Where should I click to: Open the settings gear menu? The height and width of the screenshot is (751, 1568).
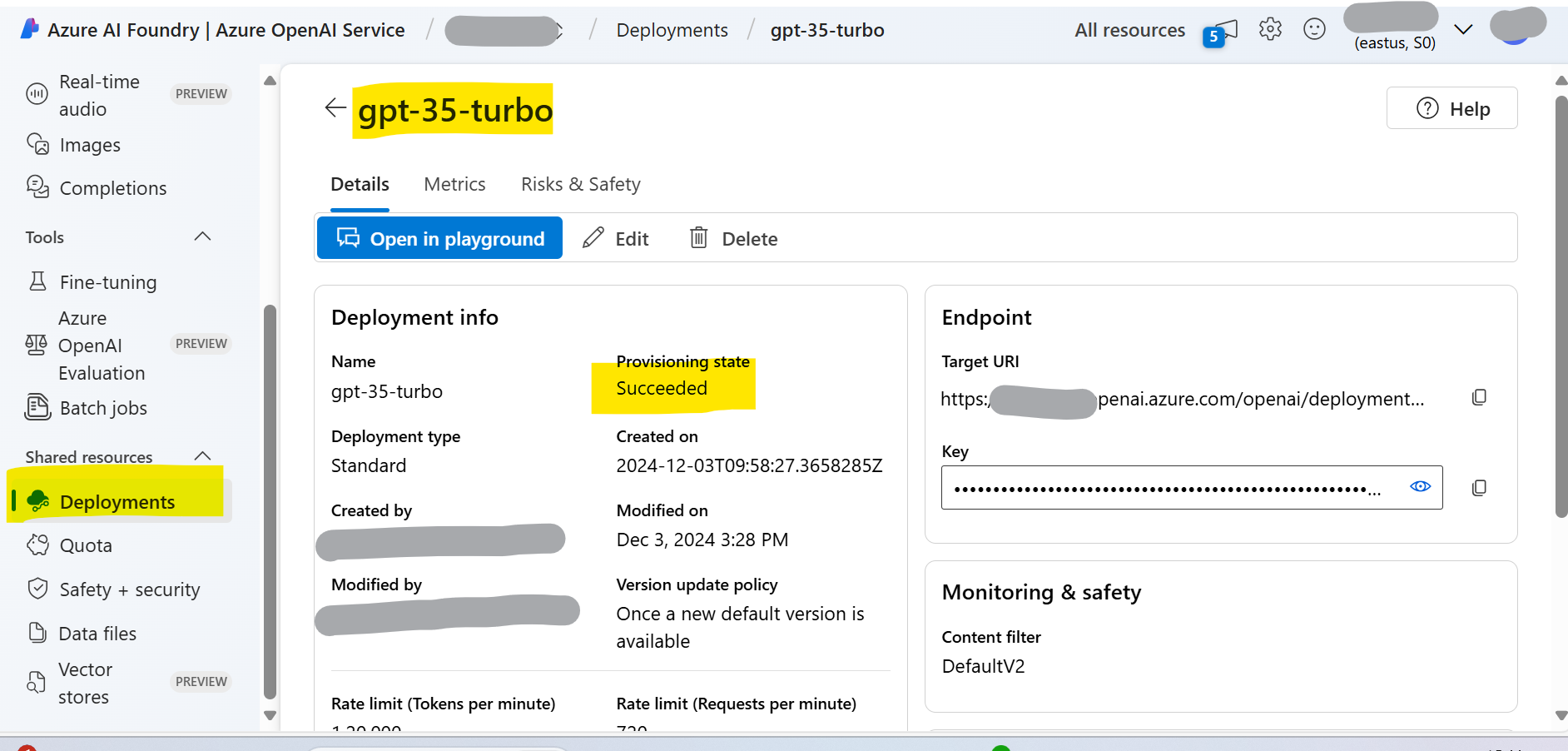coord(1271,28)
